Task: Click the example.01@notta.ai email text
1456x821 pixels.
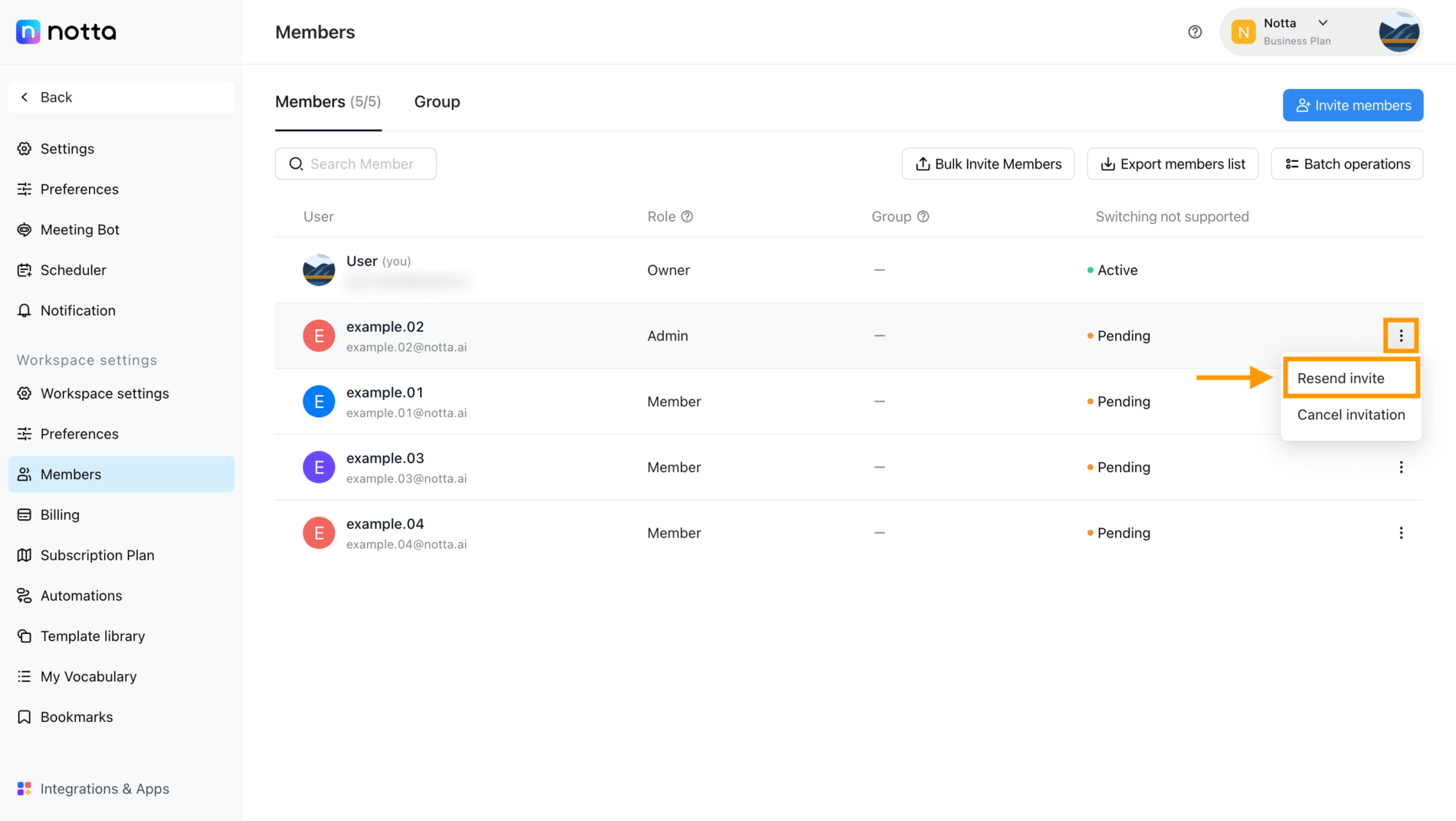Action: click(406, 413)
